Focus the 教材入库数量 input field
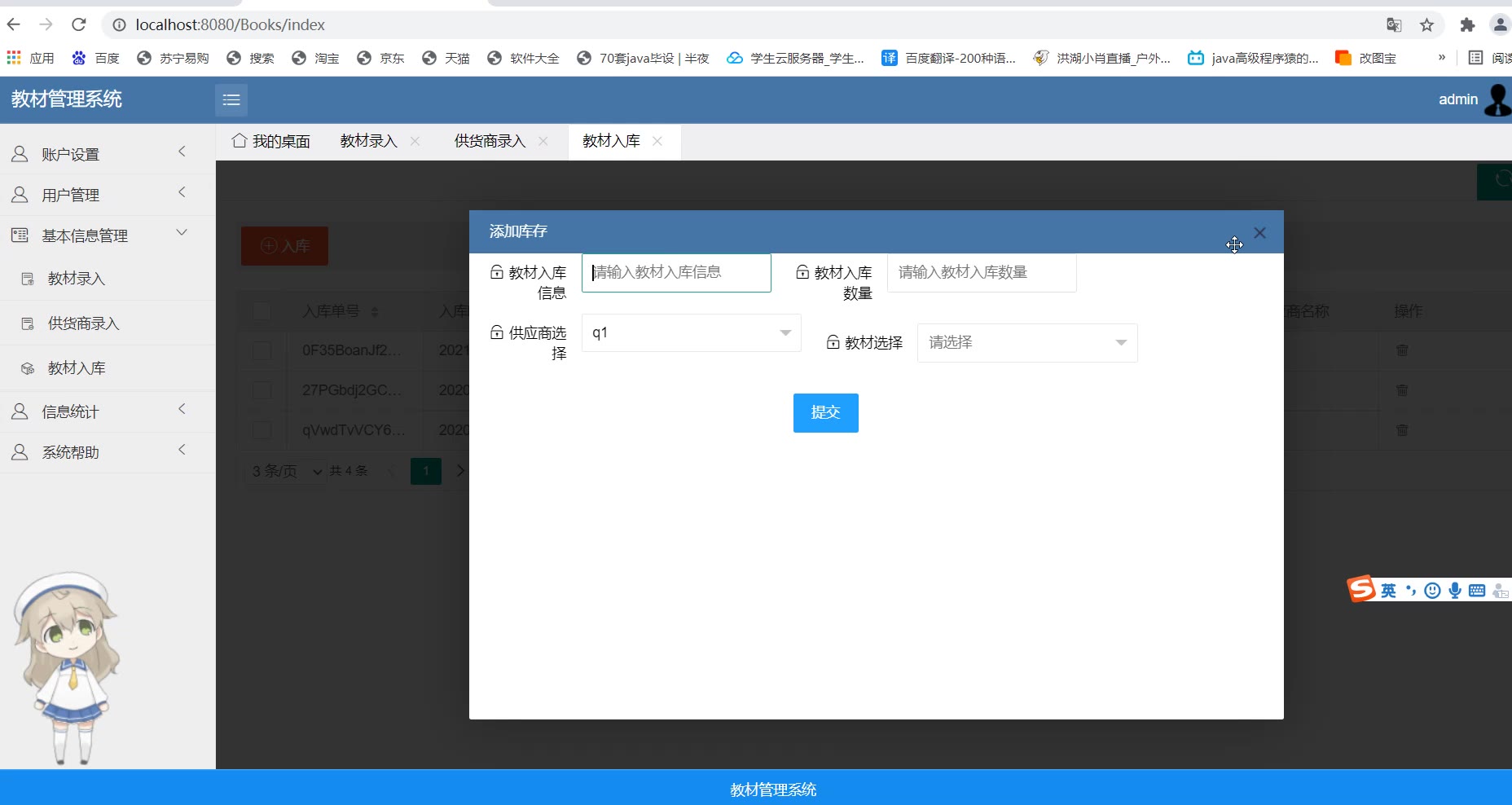The height and width of the screenshot is (805, 1512). [x=981, y=273]
